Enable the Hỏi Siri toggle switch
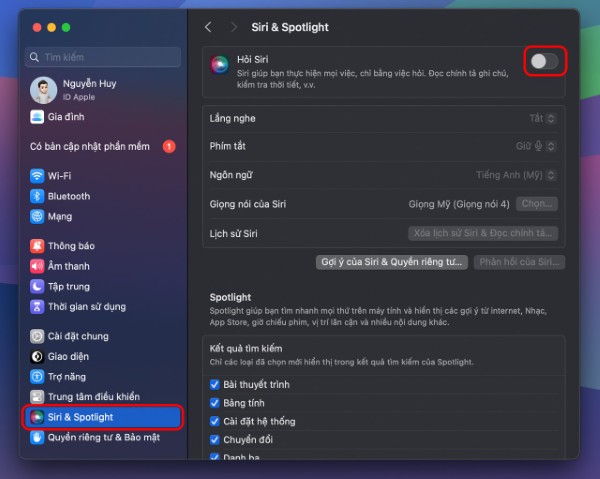600x479 pixels. coord(544,62)
